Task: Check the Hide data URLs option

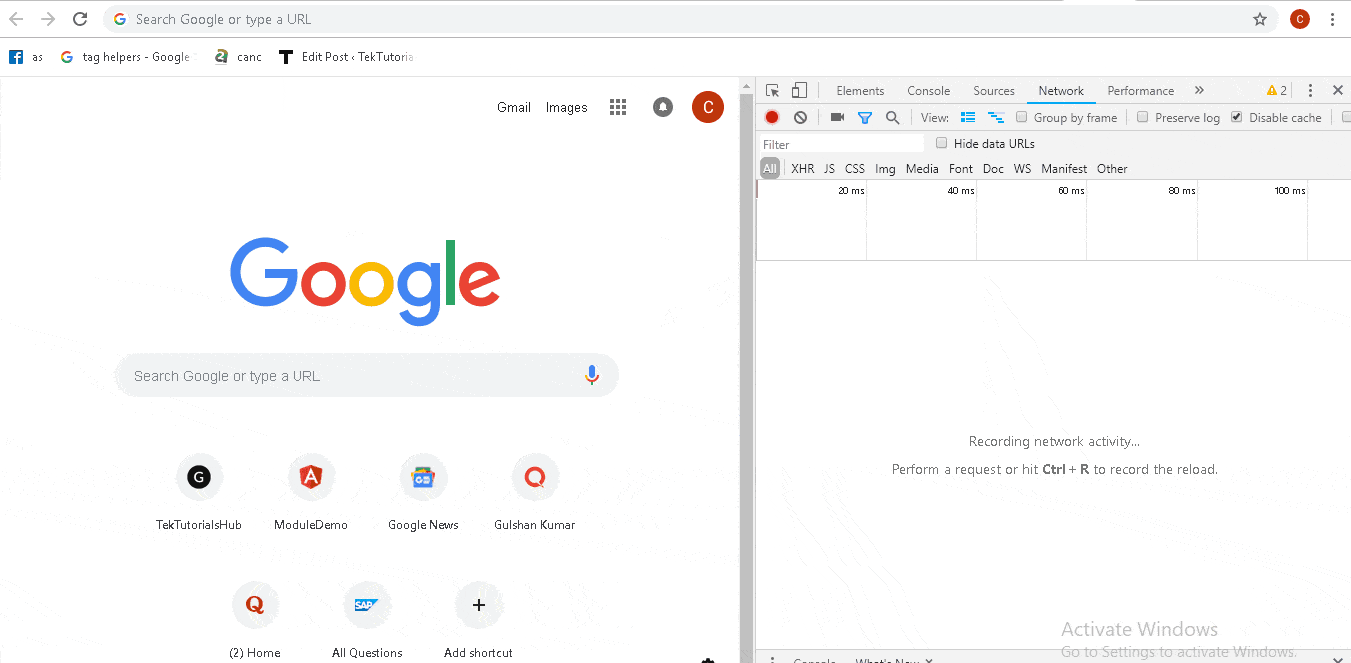Action: click(941, 143)
